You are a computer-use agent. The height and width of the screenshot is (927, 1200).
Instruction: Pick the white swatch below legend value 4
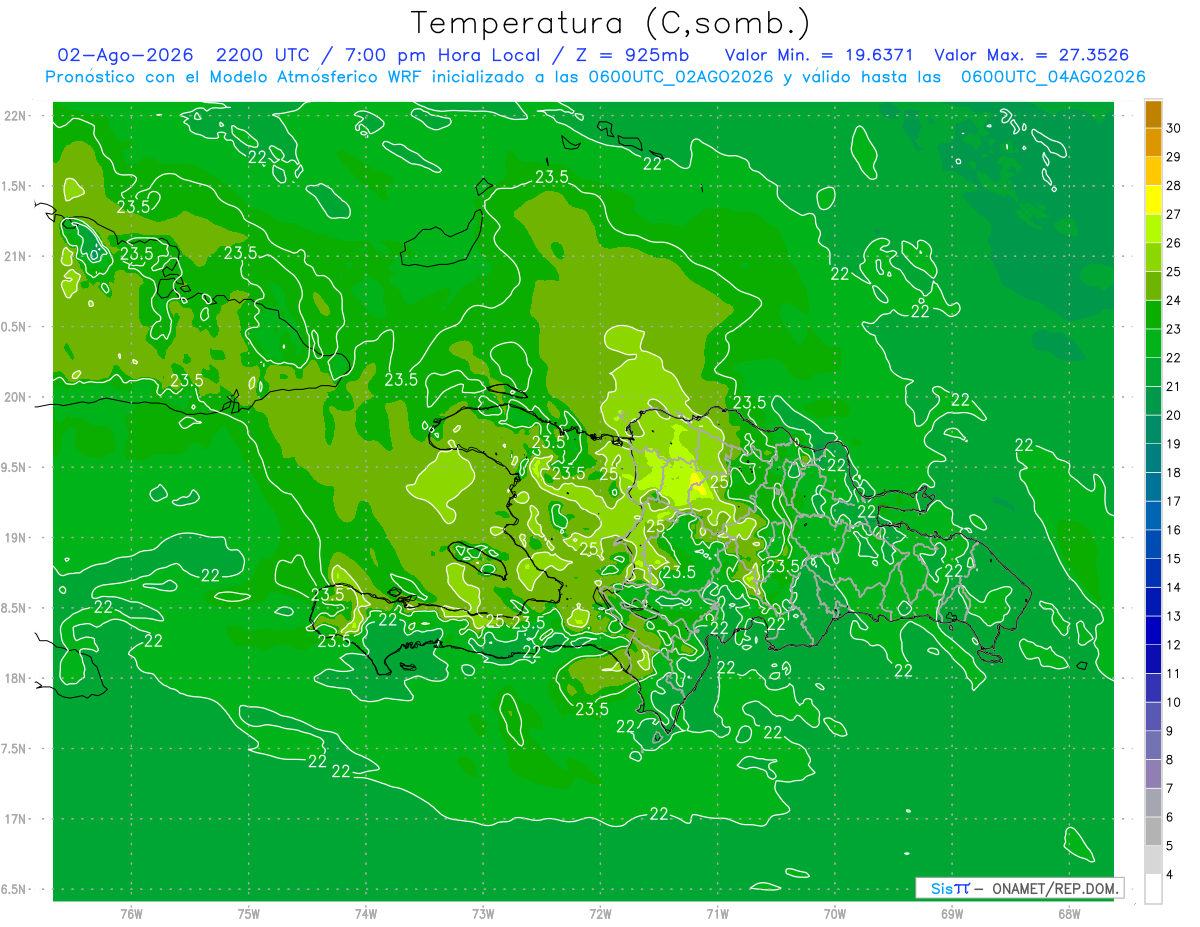point(1153,888)
